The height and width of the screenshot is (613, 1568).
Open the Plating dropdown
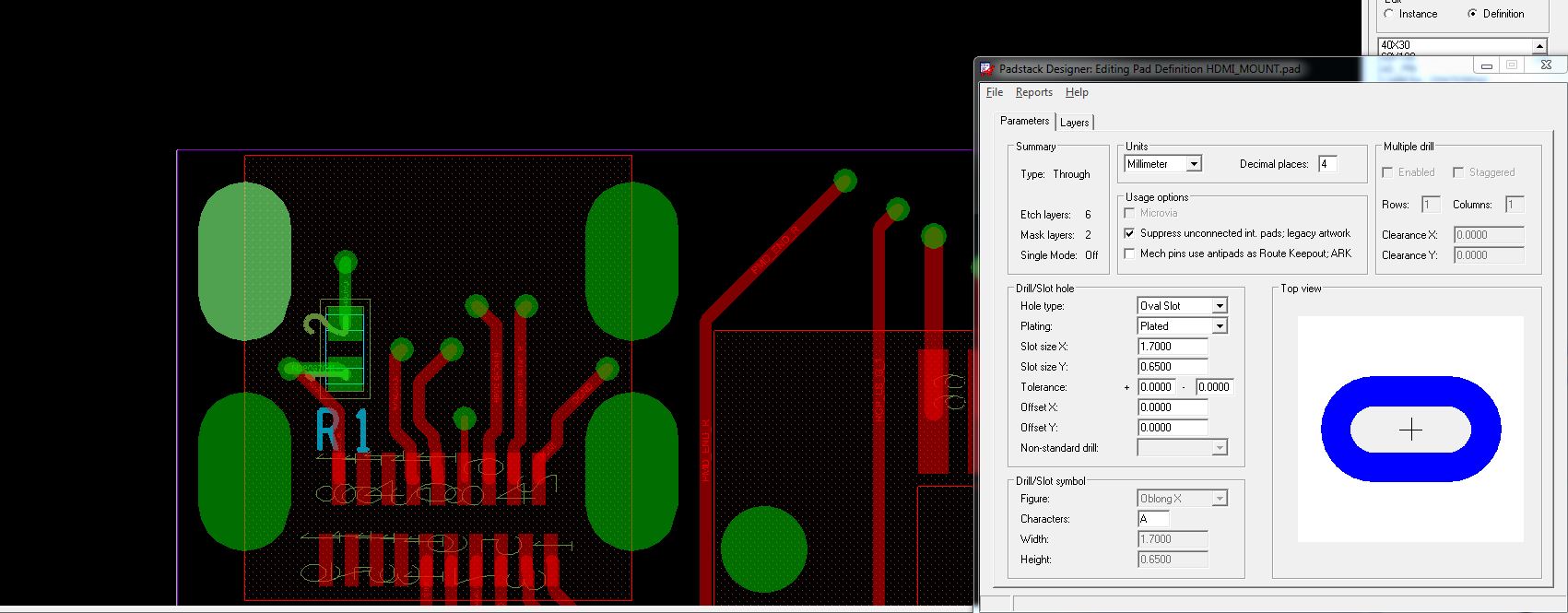(x=1219, y=326)
